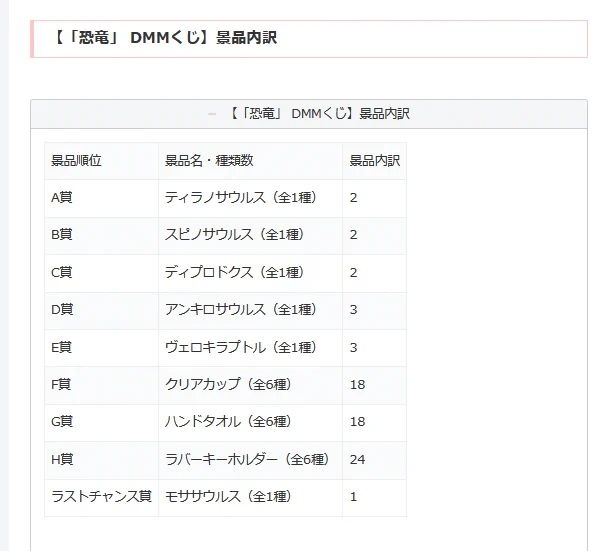The image size is (599, 551).
Task: Click the count 24 in the H賞 row
Action: (358, 459)
